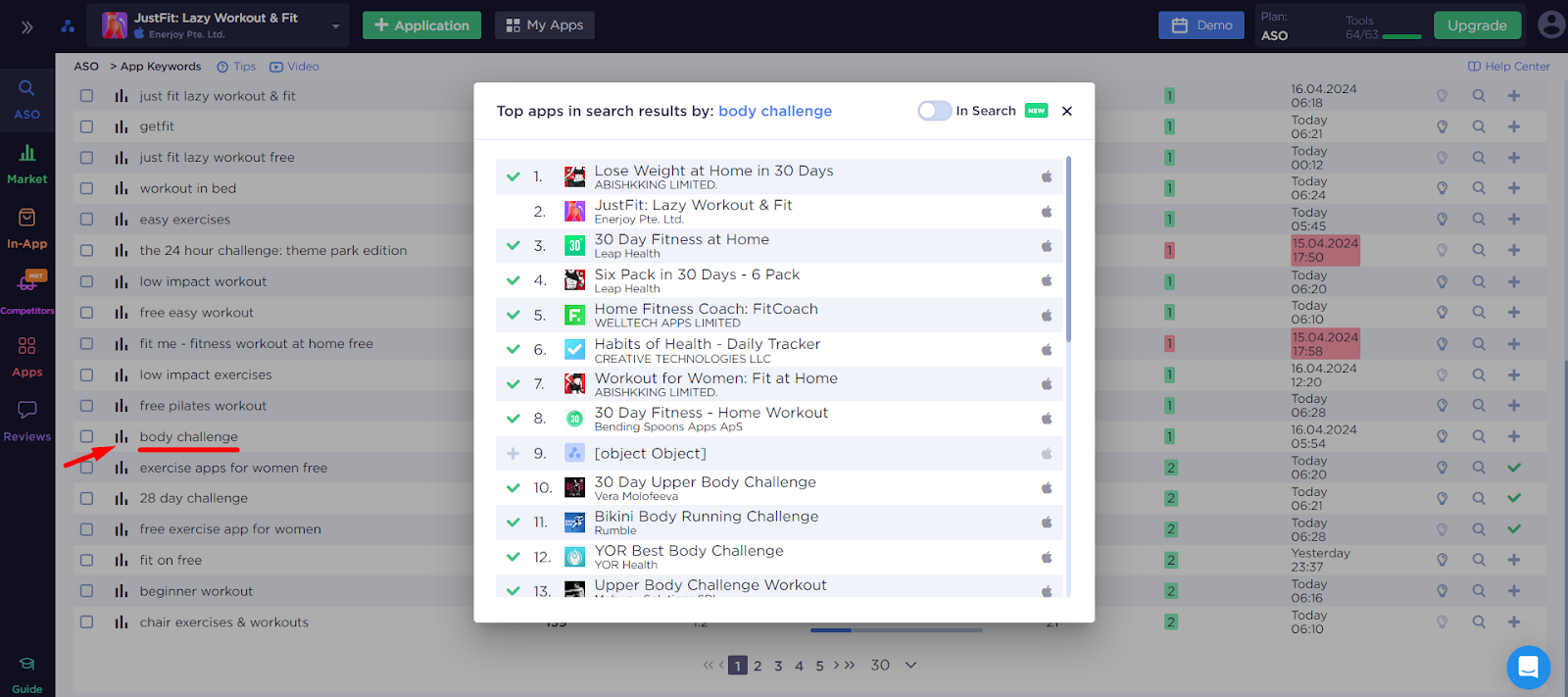Click green checkmark for 'exercise apps for women free' row
This screenshot has width=1568, height=697.
[1514, 468]
